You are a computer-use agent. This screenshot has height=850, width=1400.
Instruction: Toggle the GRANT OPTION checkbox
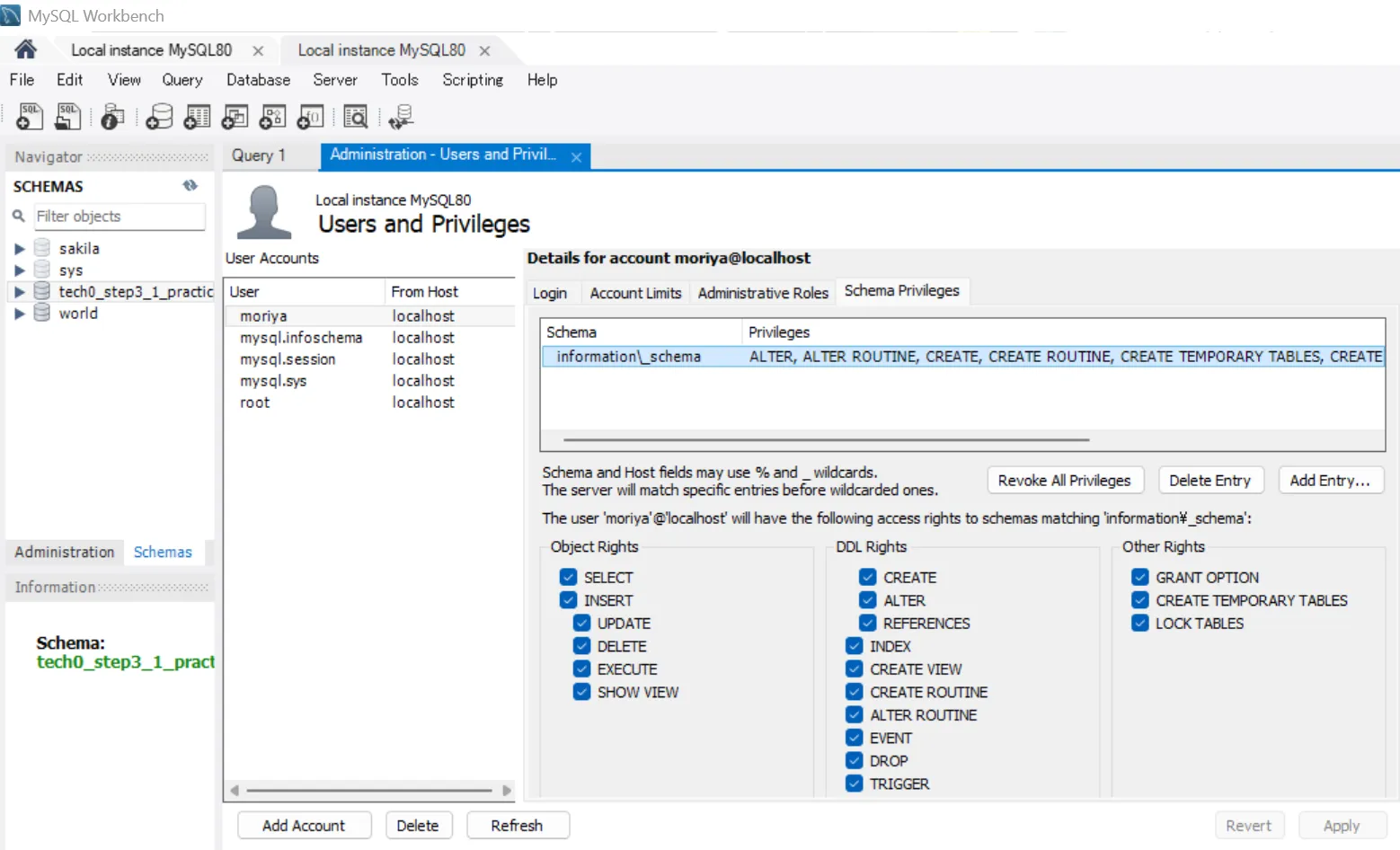point(1139,577)
